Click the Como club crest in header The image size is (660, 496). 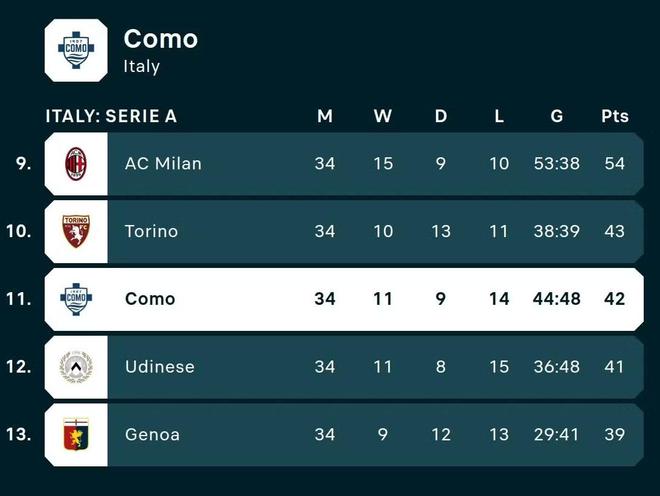pos(76,50)
